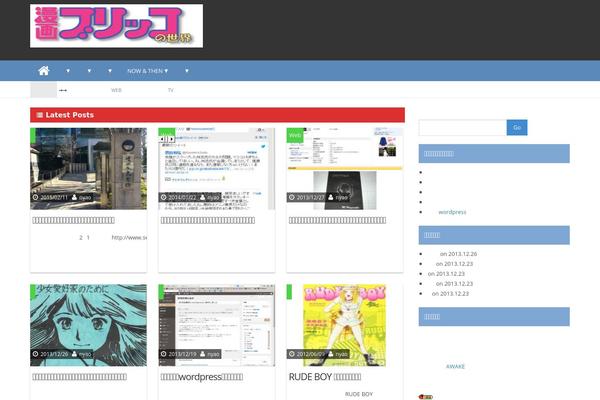
Task: Select the TV item in the secondary menu
Action: tap(171, 90)
